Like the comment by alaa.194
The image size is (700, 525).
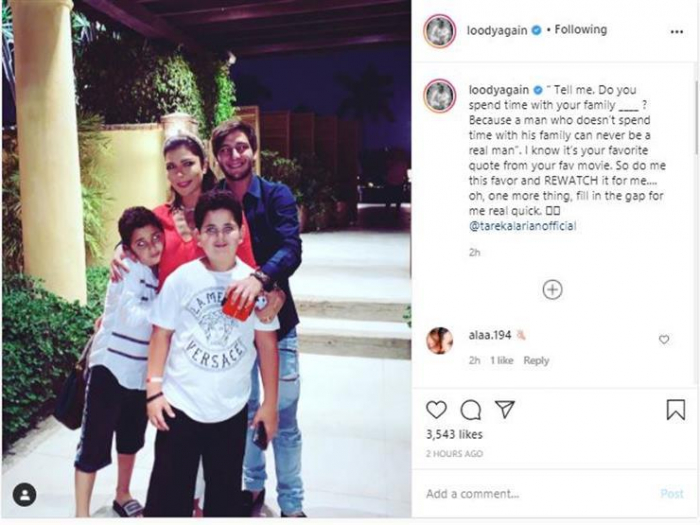click(664, 339)
